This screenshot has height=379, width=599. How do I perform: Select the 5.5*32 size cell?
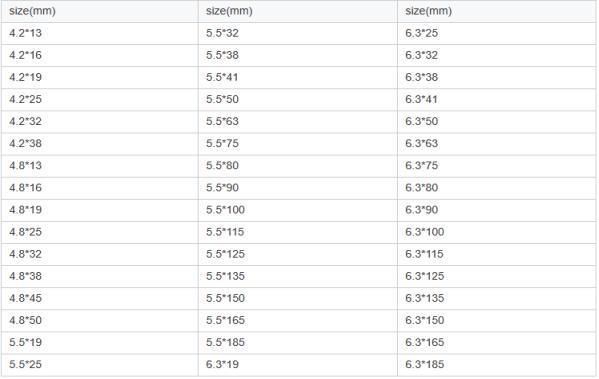(298, 33)
